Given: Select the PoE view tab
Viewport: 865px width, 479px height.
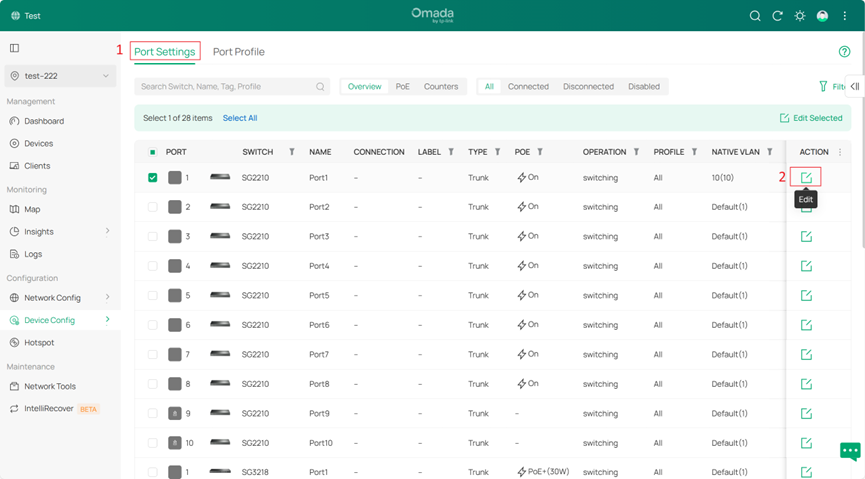Looking at the screenshot, I should tap(402, 87).
